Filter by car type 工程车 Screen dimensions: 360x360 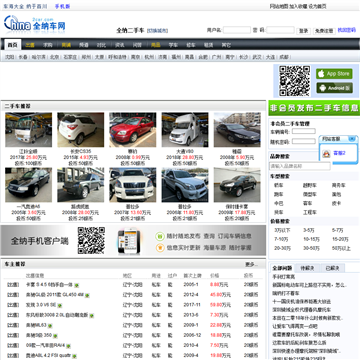310,212
